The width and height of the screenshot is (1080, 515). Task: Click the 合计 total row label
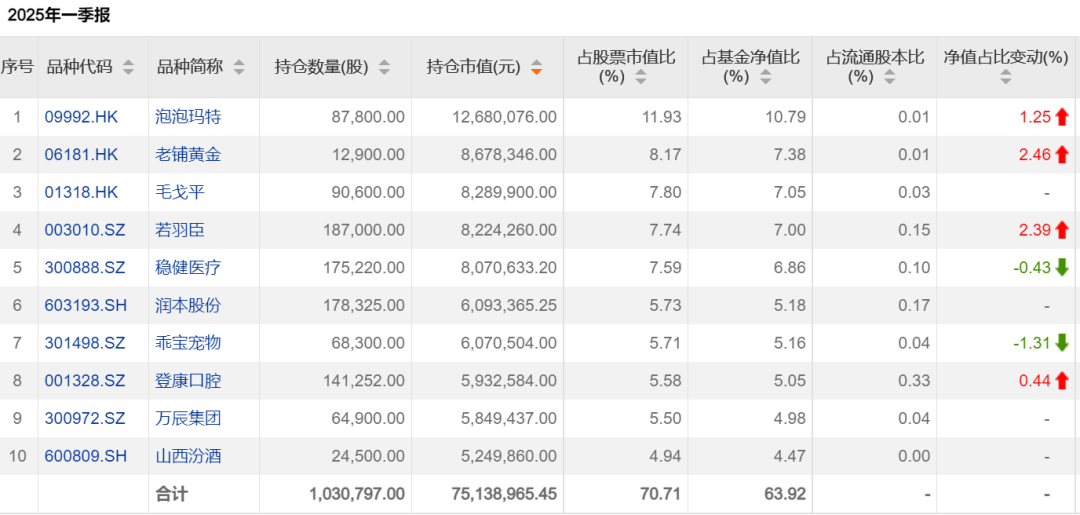point(172,494)
